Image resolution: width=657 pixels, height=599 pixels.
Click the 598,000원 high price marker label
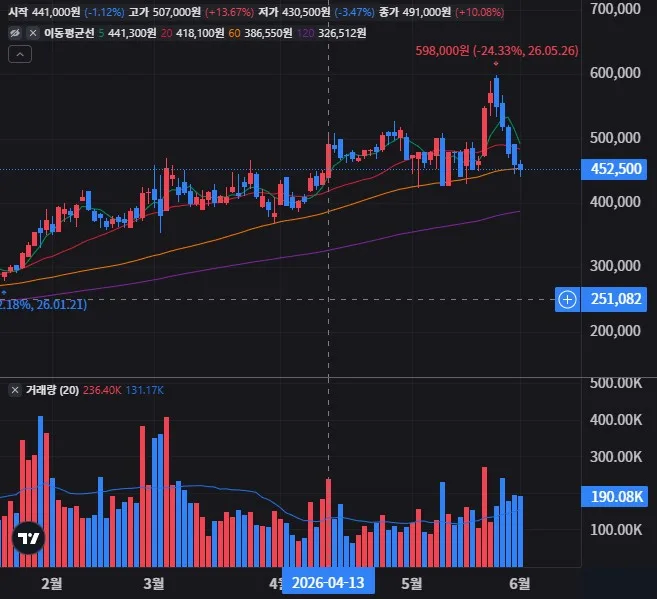(x=497, y=51)
